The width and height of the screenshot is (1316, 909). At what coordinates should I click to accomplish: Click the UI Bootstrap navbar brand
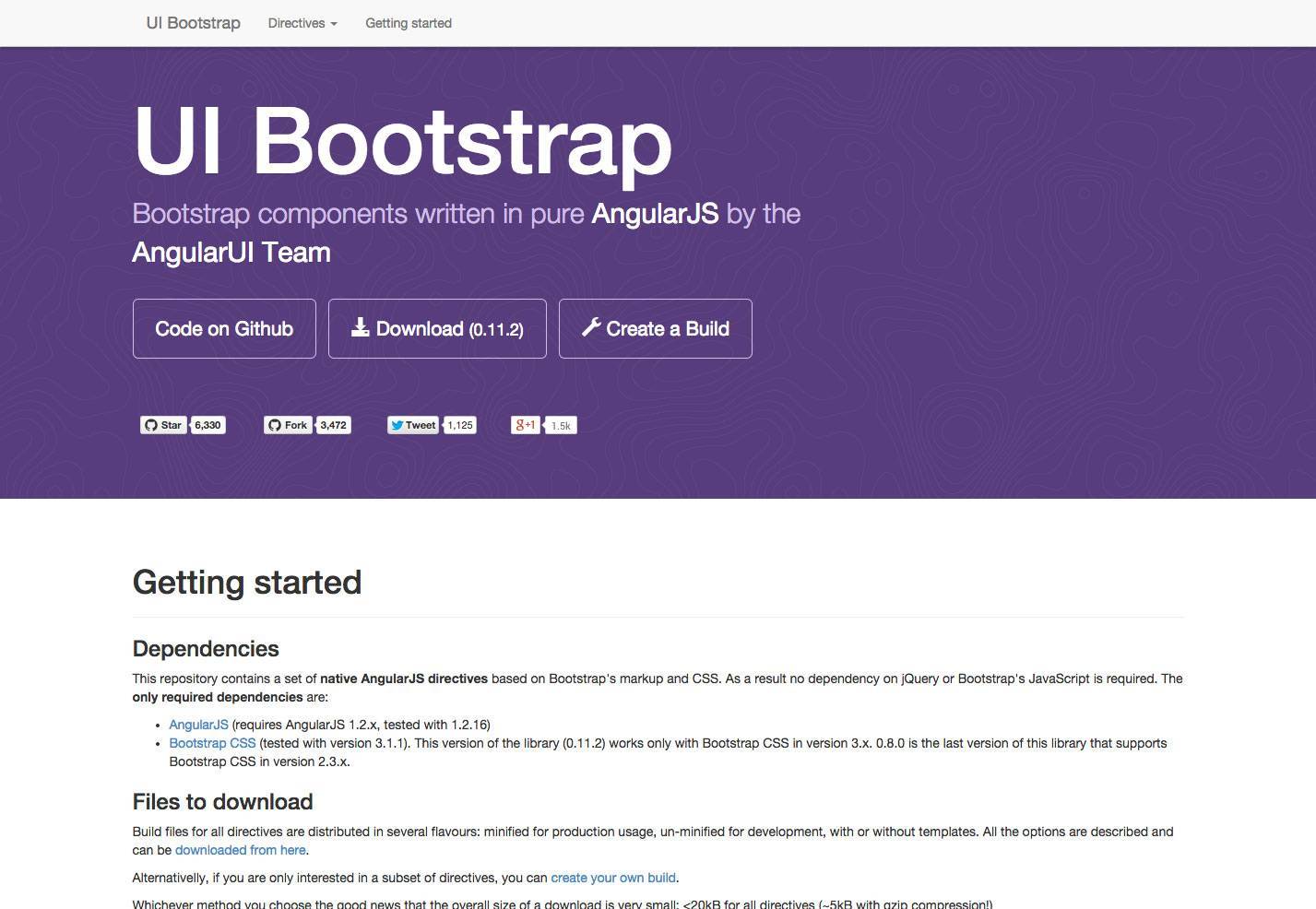click(x=193, y=23)
